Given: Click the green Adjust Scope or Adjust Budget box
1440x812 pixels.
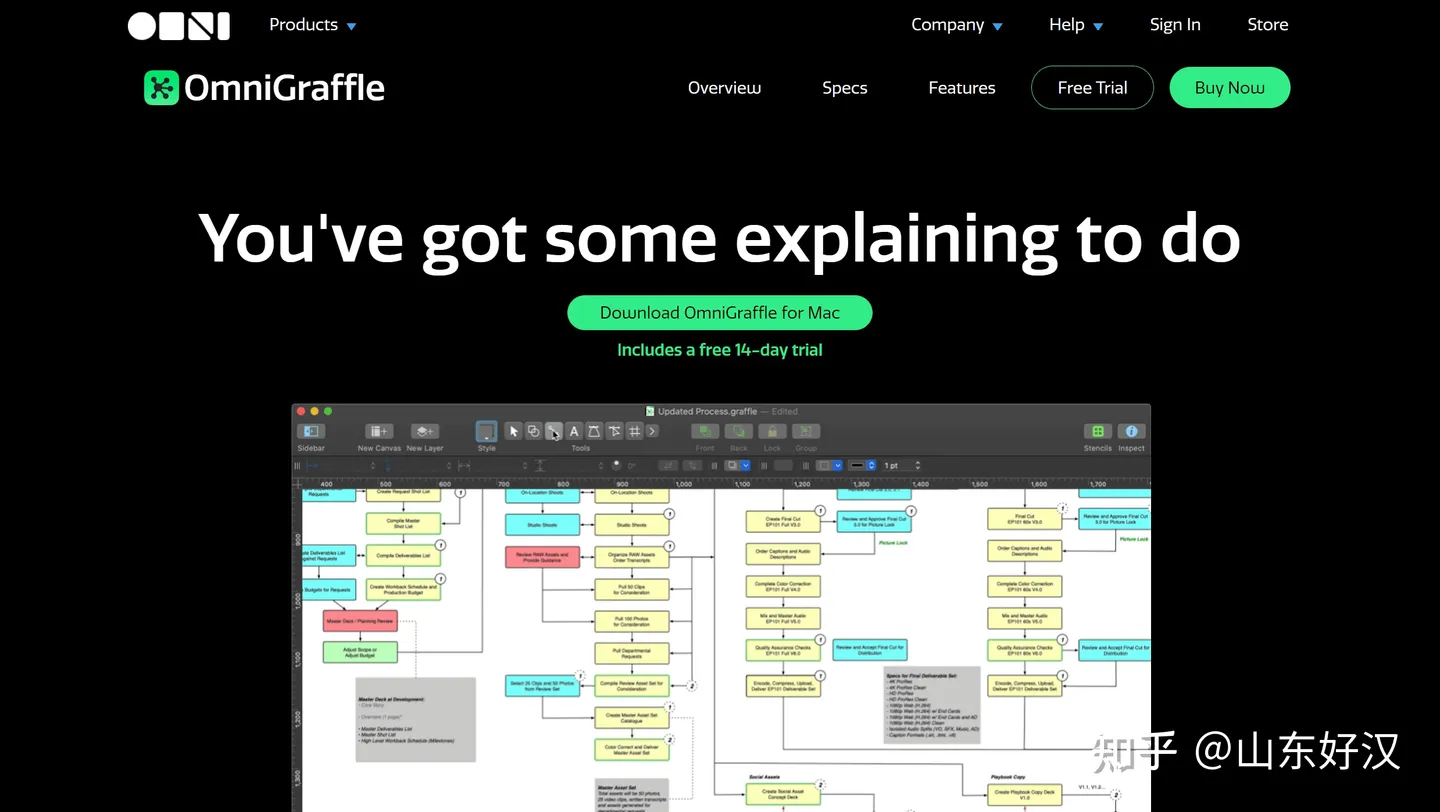Looking at the screenshot, I should [360, 652].
